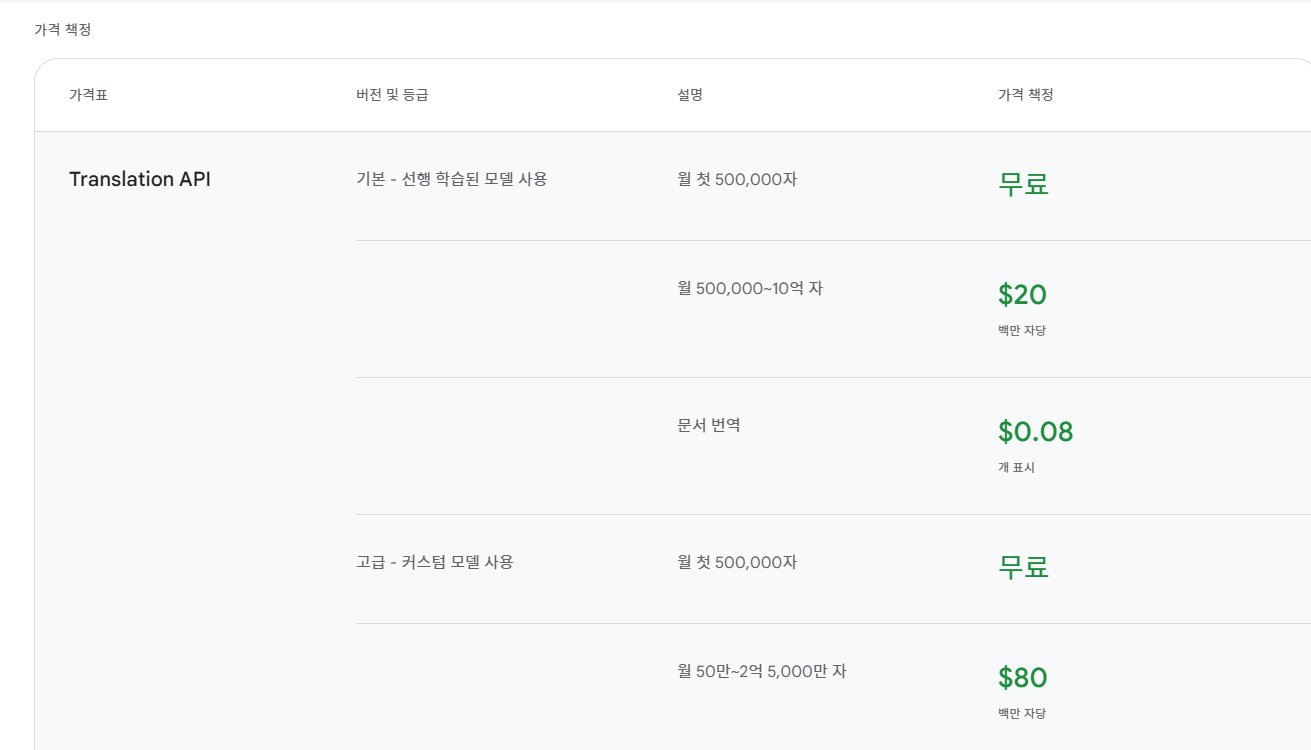Click 월 첫 500,000자 in the 기본 tier
The height and width of the screenshot is (750, 1311).
737,179
